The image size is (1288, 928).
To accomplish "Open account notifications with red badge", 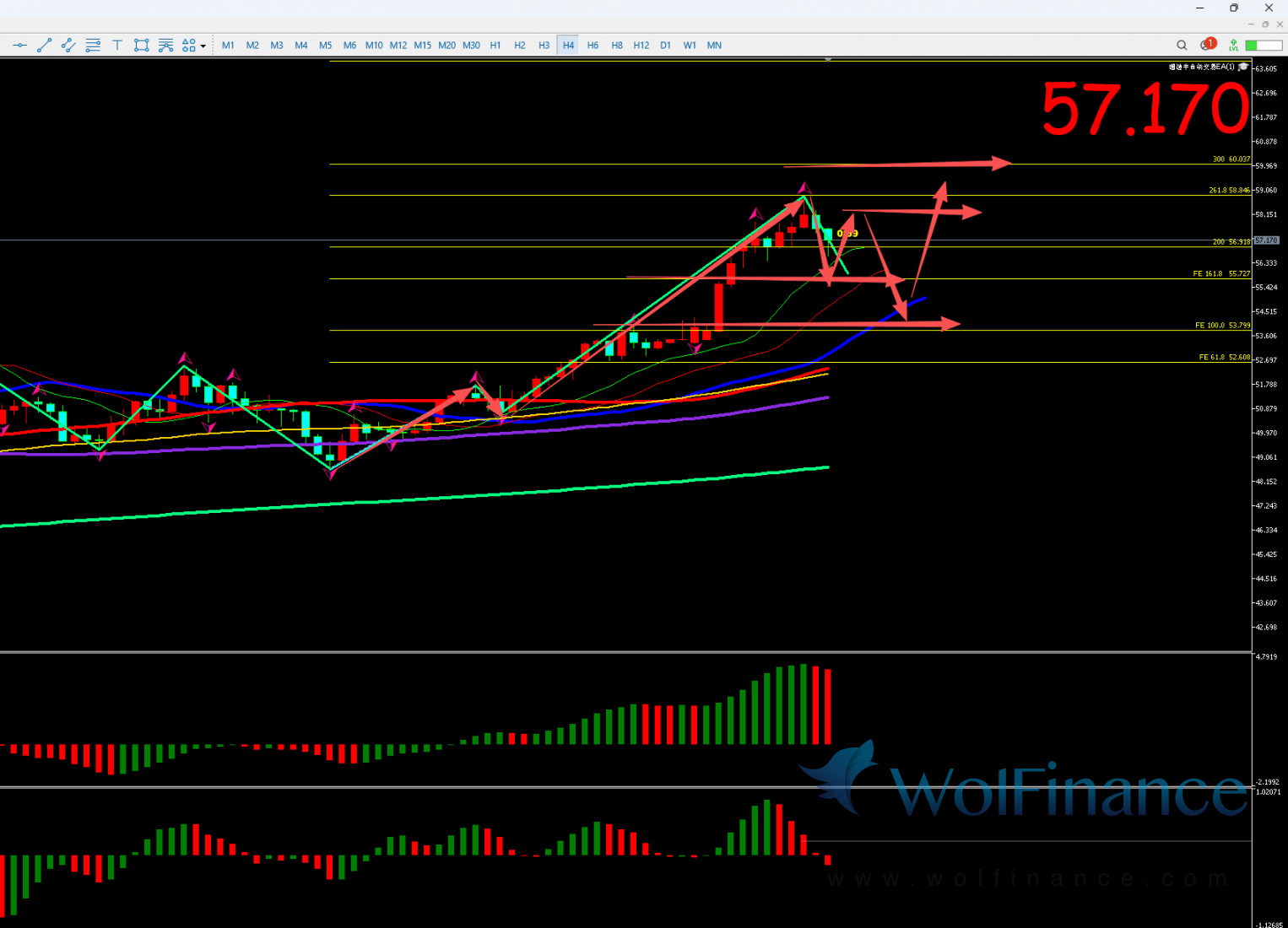I will (x=1208, y=45).
